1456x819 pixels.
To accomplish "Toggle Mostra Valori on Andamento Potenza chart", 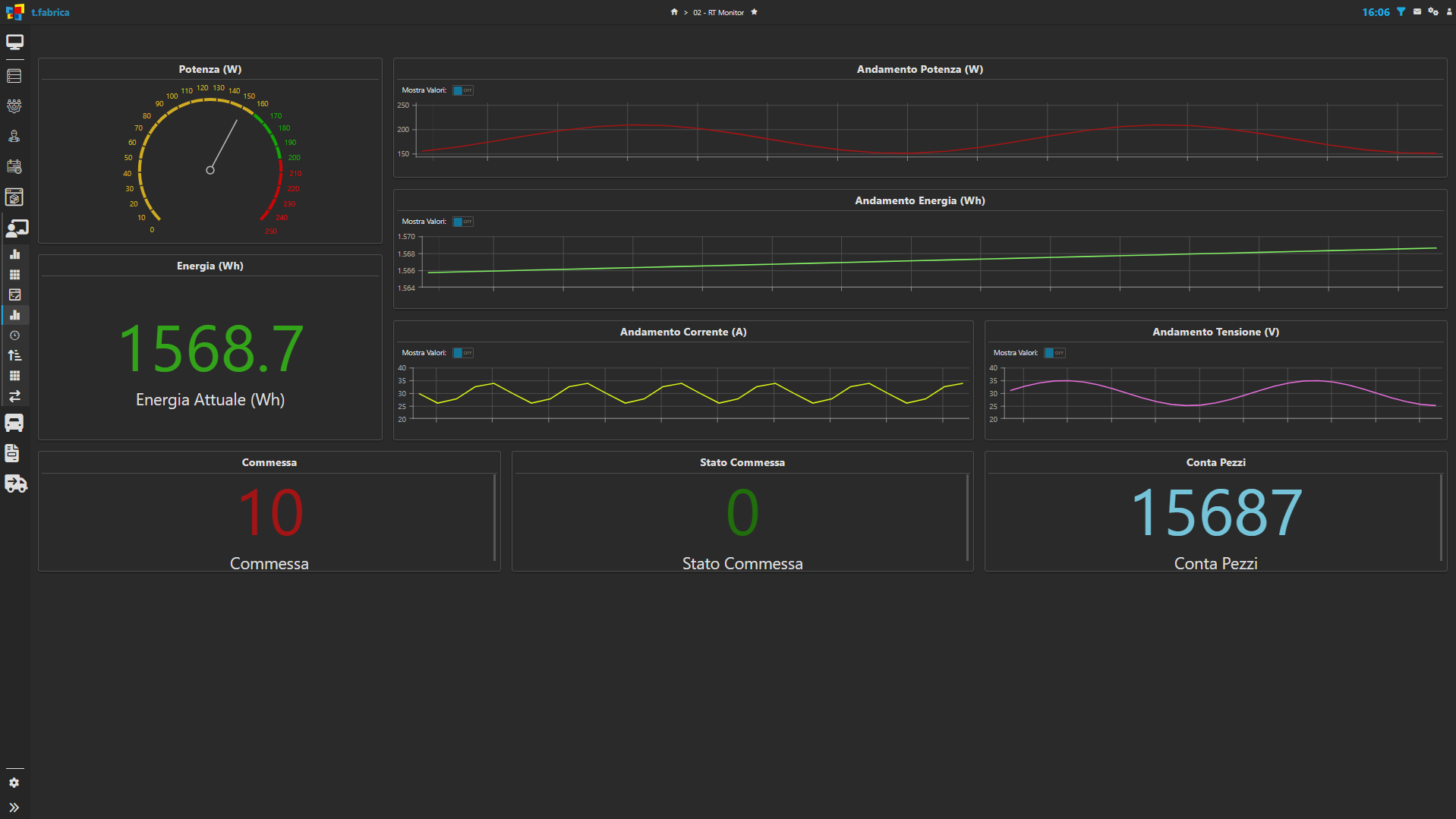I will tap(462, 90).
